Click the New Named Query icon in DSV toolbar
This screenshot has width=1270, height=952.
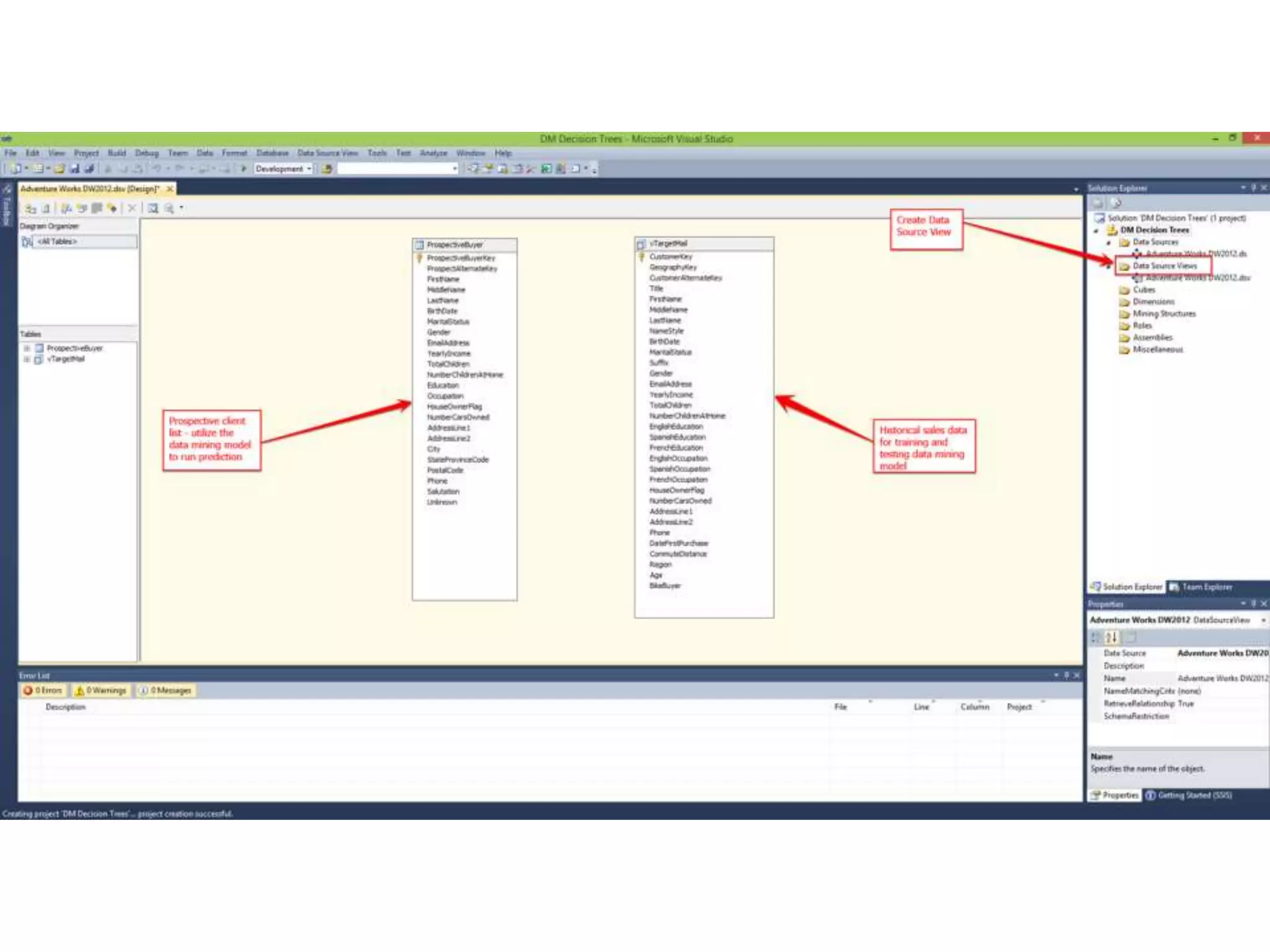point(82,208)
